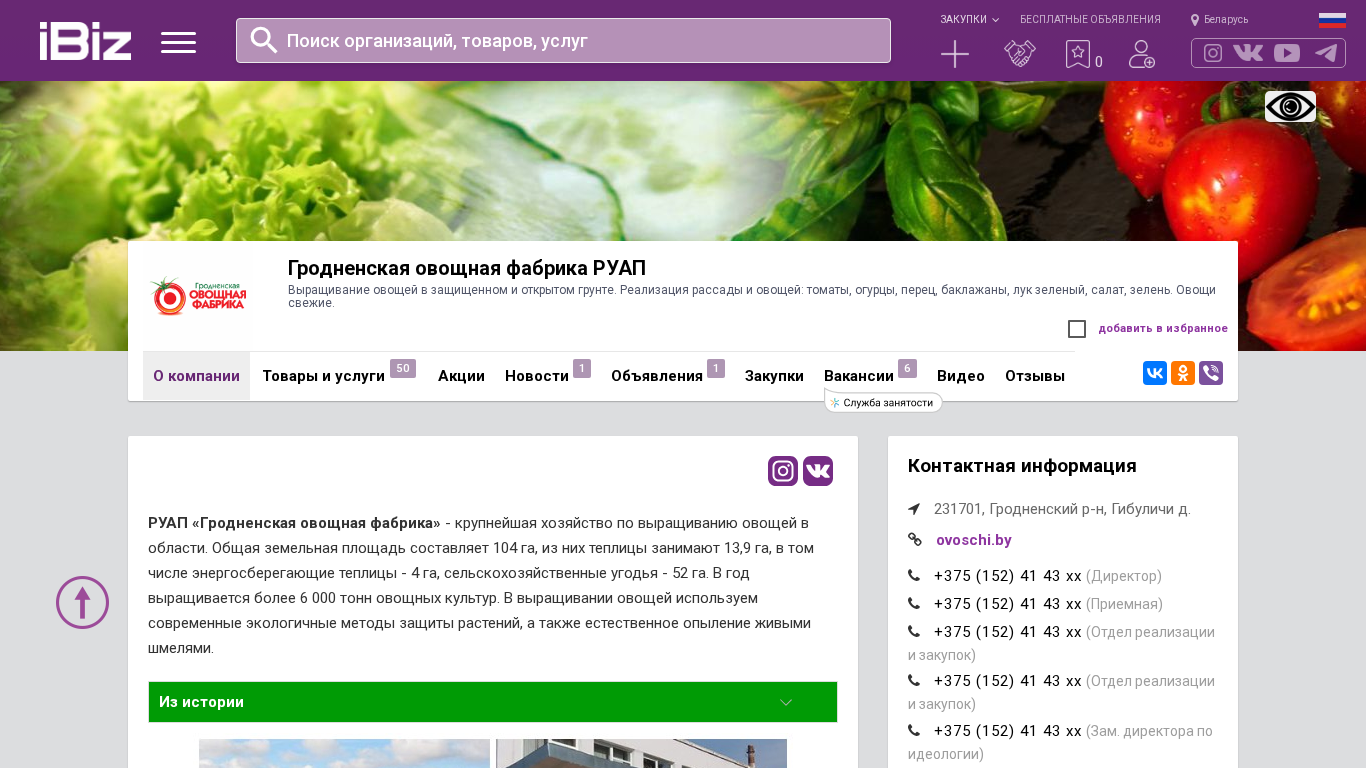Open the ovoschi.by website link
Viewport: 1366px width, 768px height.
pyautogui.click(x=974, y=540)
